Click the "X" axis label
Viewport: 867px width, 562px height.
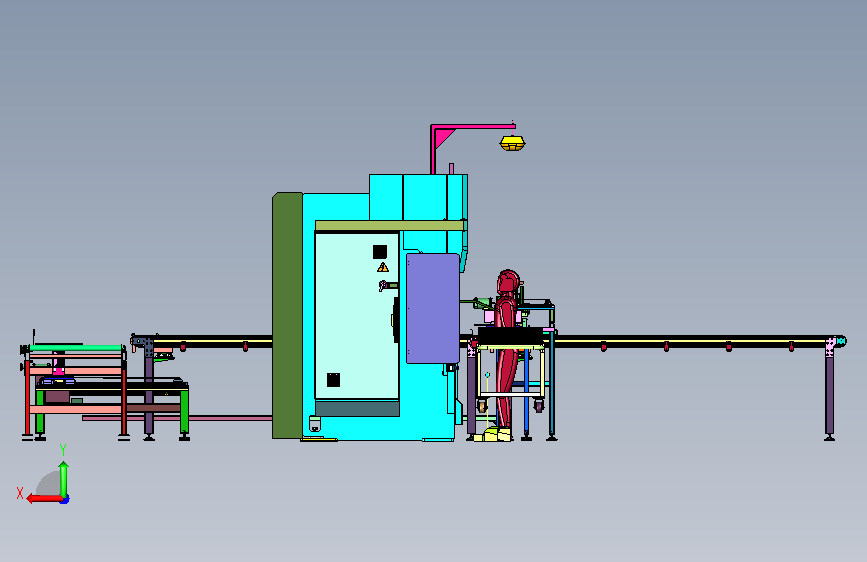click(x=20, y=493)
